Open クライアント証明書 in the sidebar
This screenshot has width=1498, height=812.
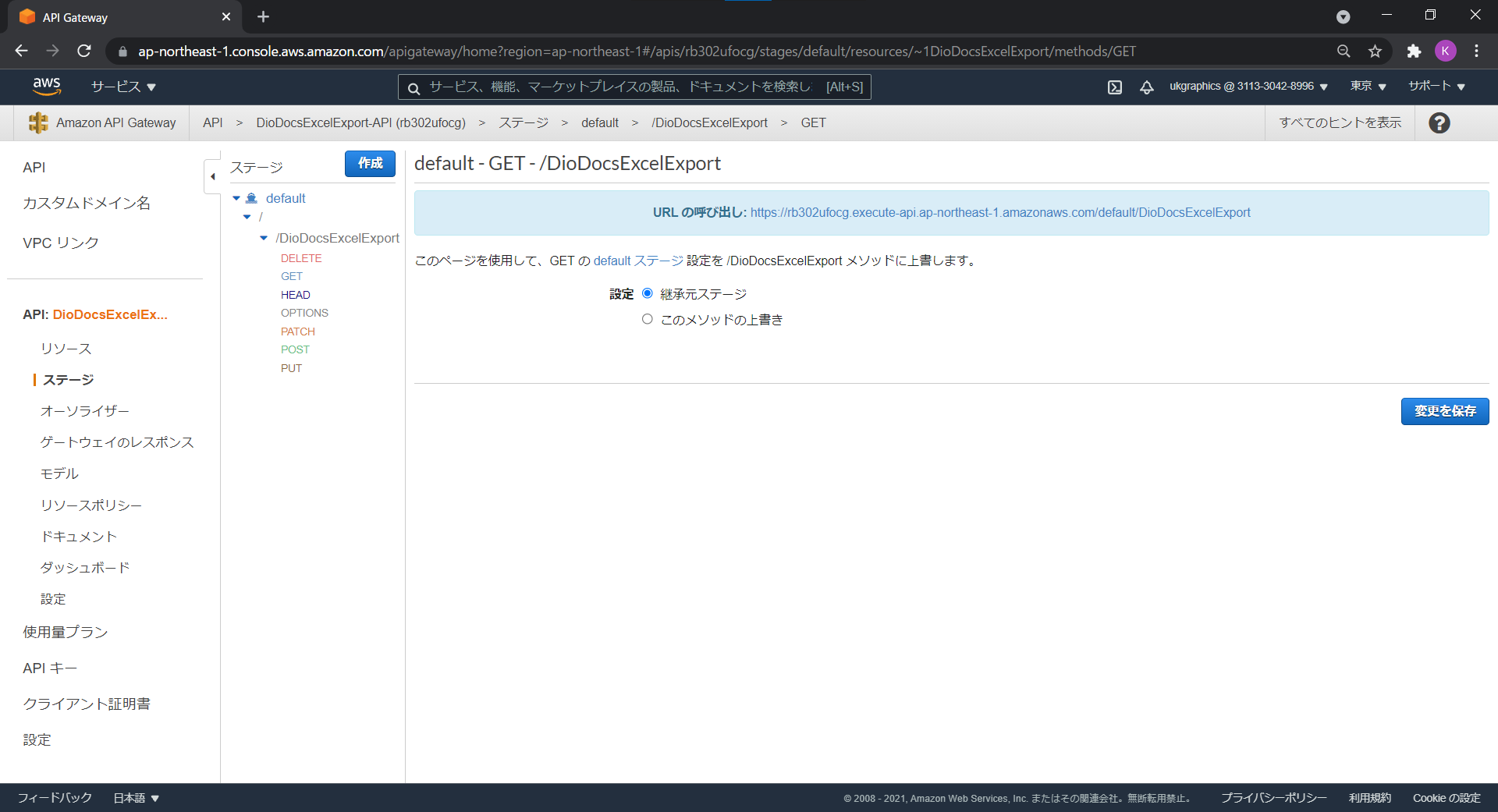click(87, 704)
